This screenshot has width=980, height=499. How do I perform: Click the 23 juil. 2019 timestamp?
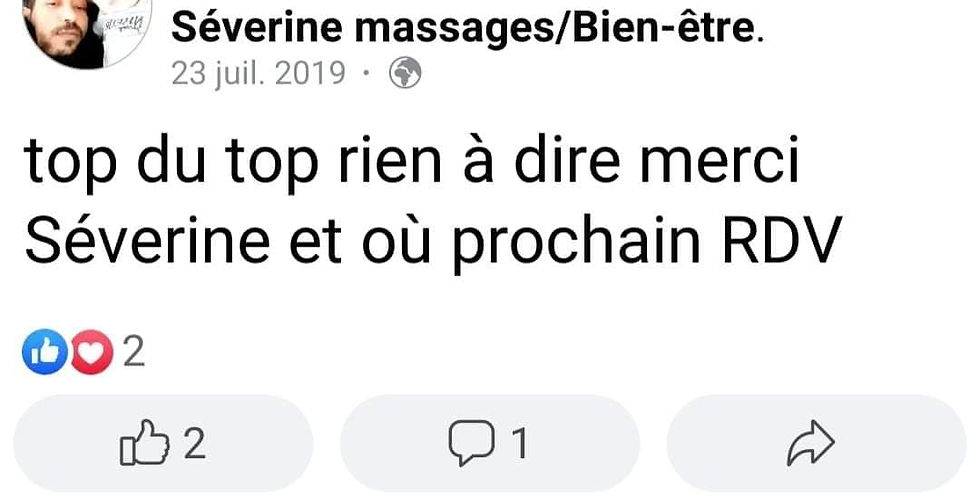(x=258, y=74)
